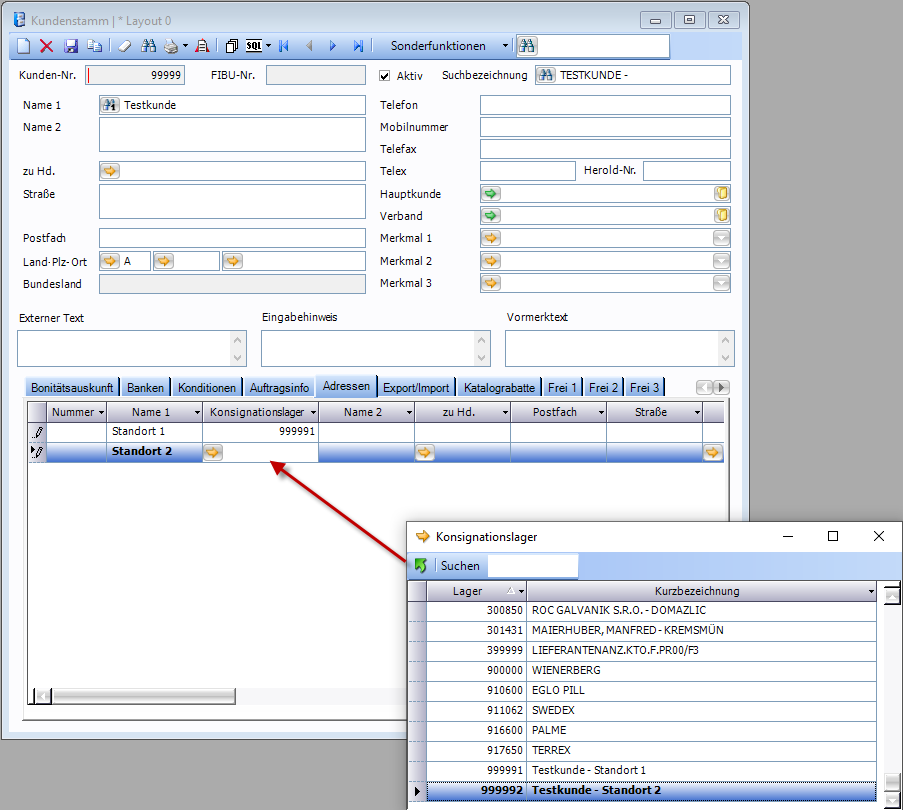This screenshot has height=810, width=903.
Task: Click the red X delete icon
Action: click(46, 46)
